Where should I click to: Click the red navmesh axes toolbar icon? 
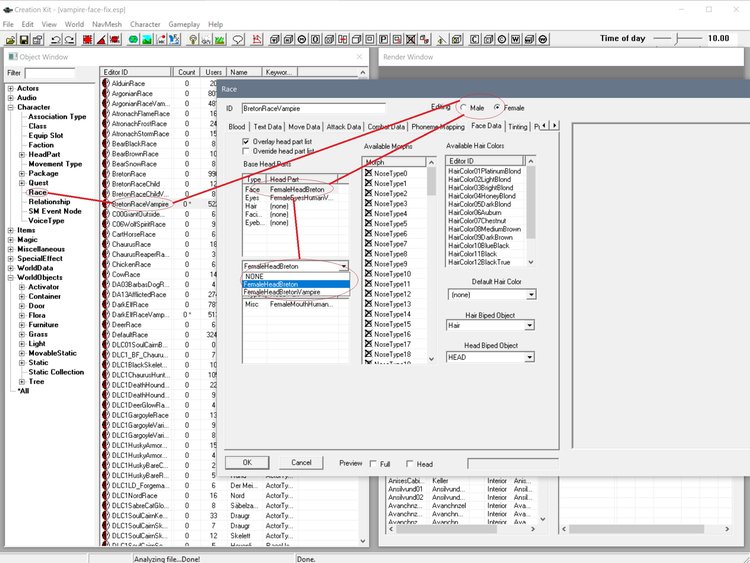pyautogui.click(x=257, y=40)
